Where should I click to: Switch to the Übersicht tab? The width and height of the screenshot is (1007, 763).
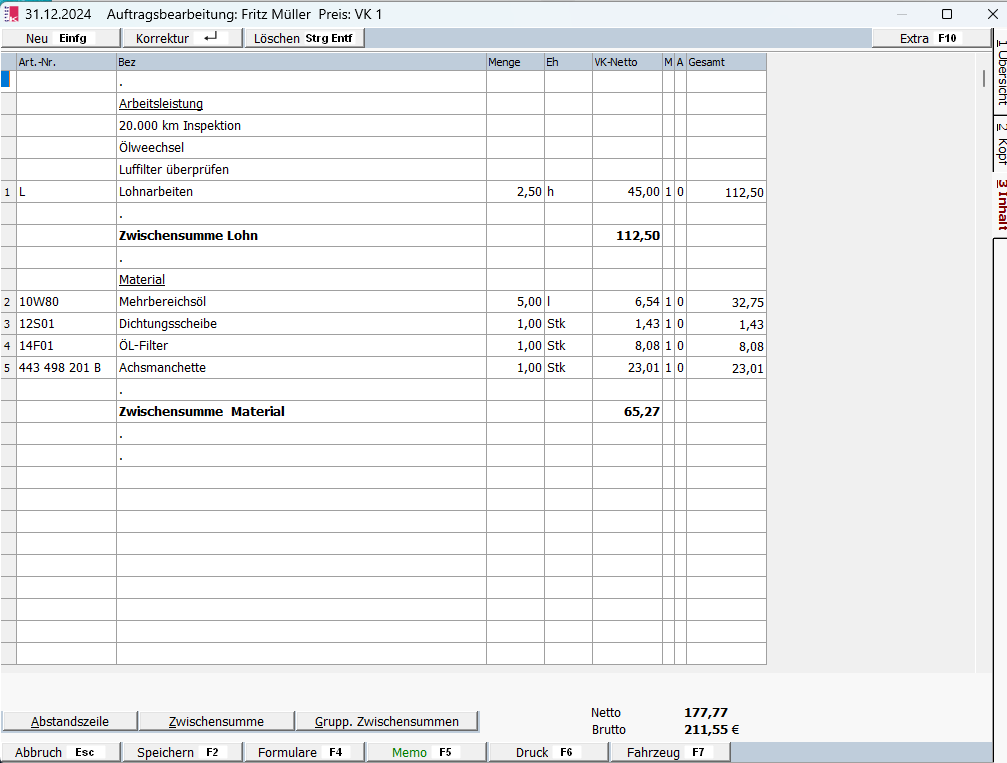coord(1000,74)
